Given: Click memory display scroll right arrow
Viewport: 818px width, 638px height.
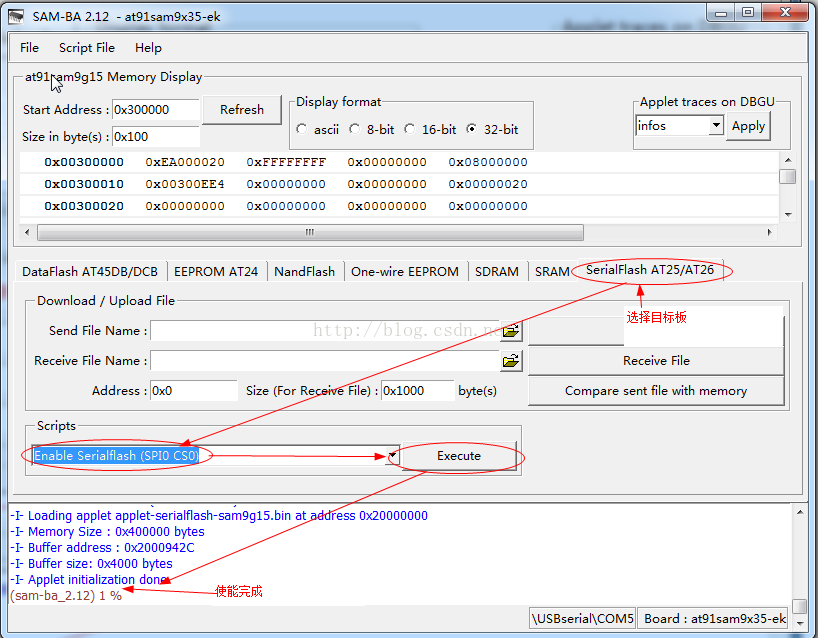Looking at the screenshot, I should 769,232.
